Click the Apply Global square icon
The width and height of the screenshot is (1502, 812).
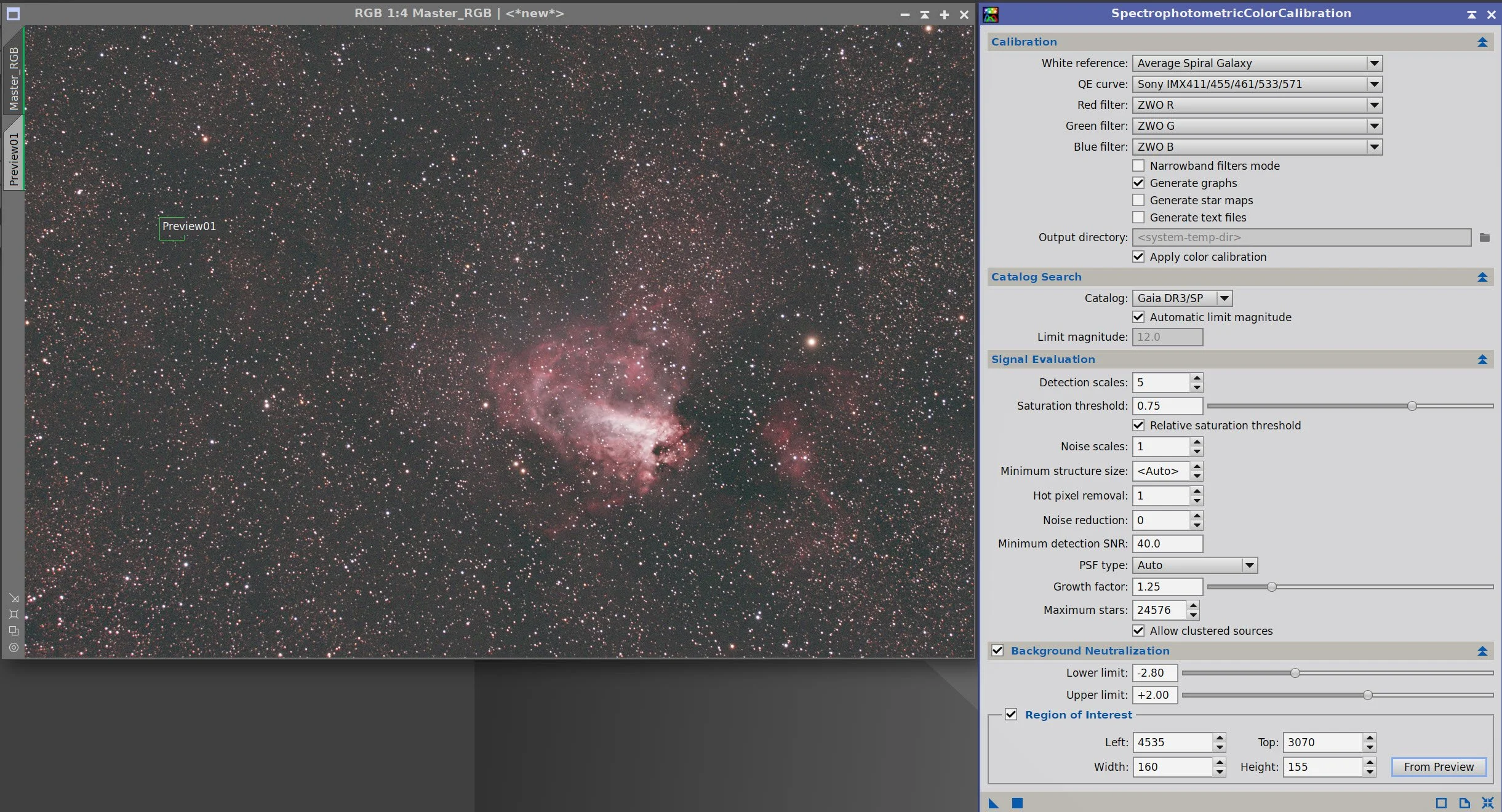tap(1017, 803)
